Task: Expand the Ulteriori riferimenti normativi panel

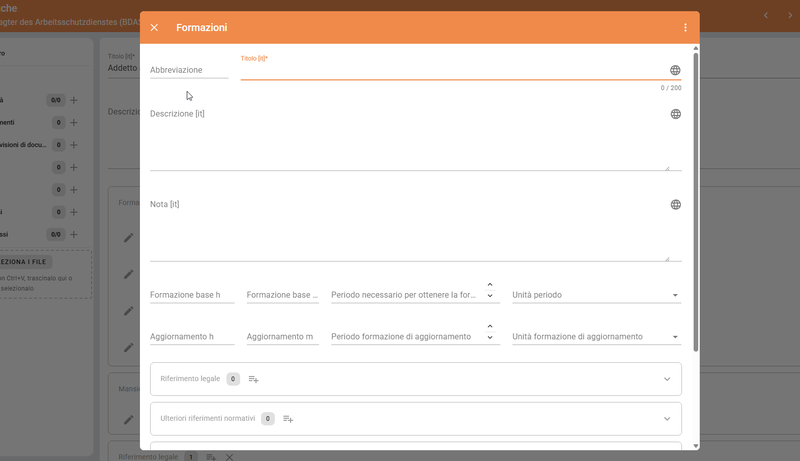Action: tap(667, 419)
